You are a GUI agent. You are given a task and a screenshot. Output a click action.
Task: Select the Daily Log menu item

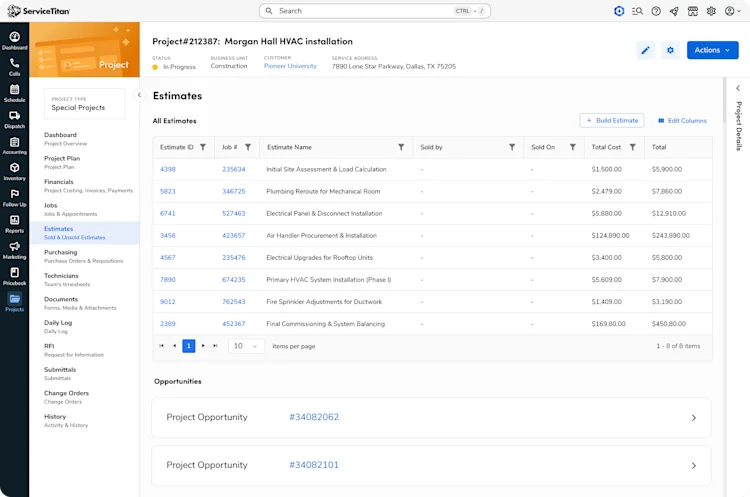point(85,326)
